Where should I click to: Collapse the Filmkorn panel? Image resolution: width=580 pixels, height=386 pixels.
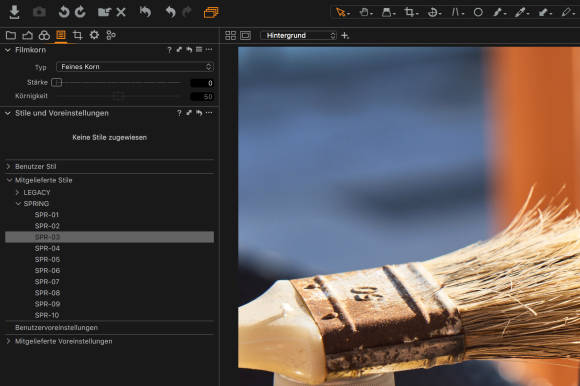[x=7, y=50]
